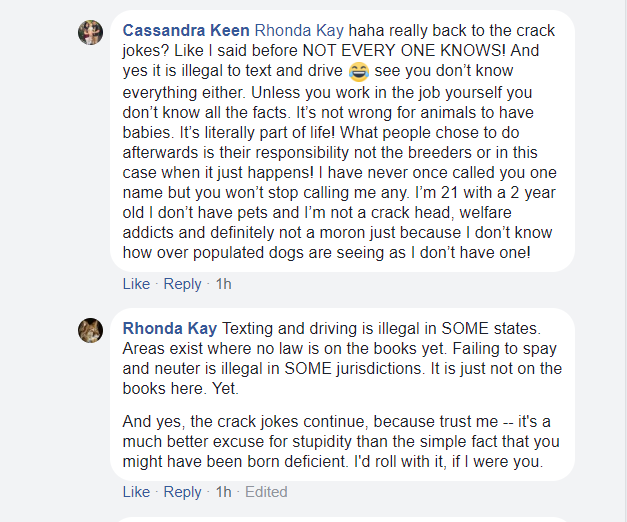Like Cassandra Keen's comment

[136, 284]
